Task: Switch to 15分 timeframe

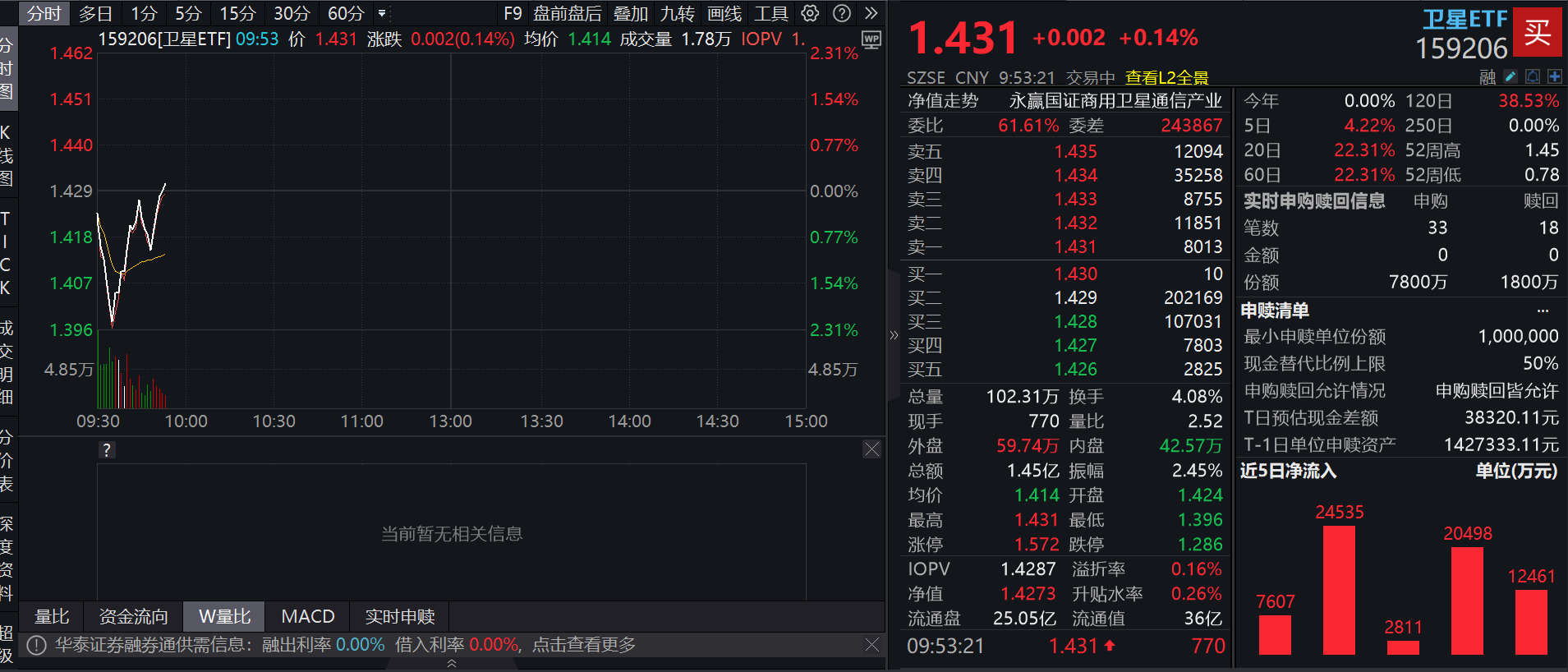Action: [237, 13]
